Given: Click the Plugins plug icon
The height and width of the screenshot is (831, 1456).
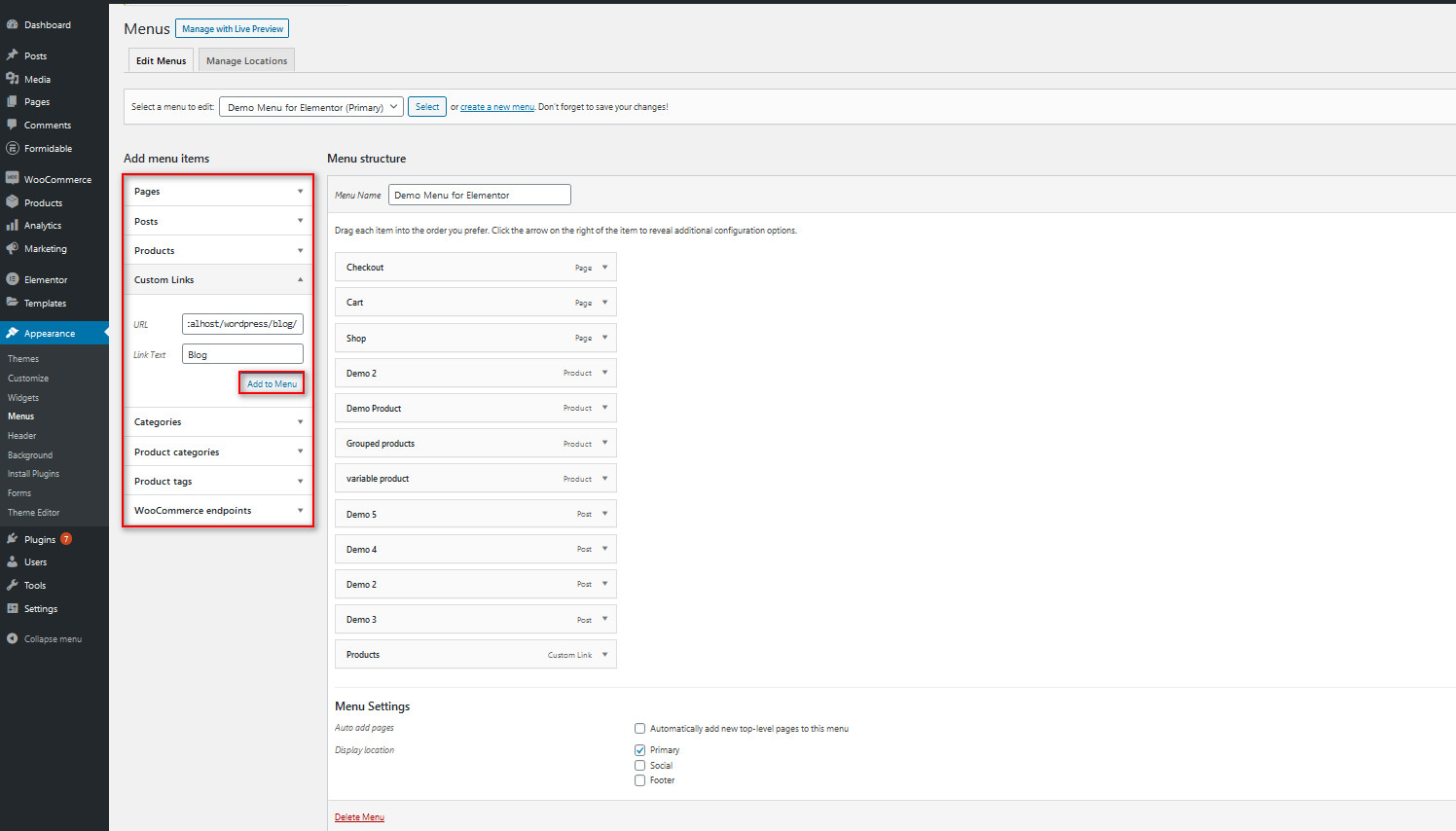Looking at the screenshot, I should 13,539.
